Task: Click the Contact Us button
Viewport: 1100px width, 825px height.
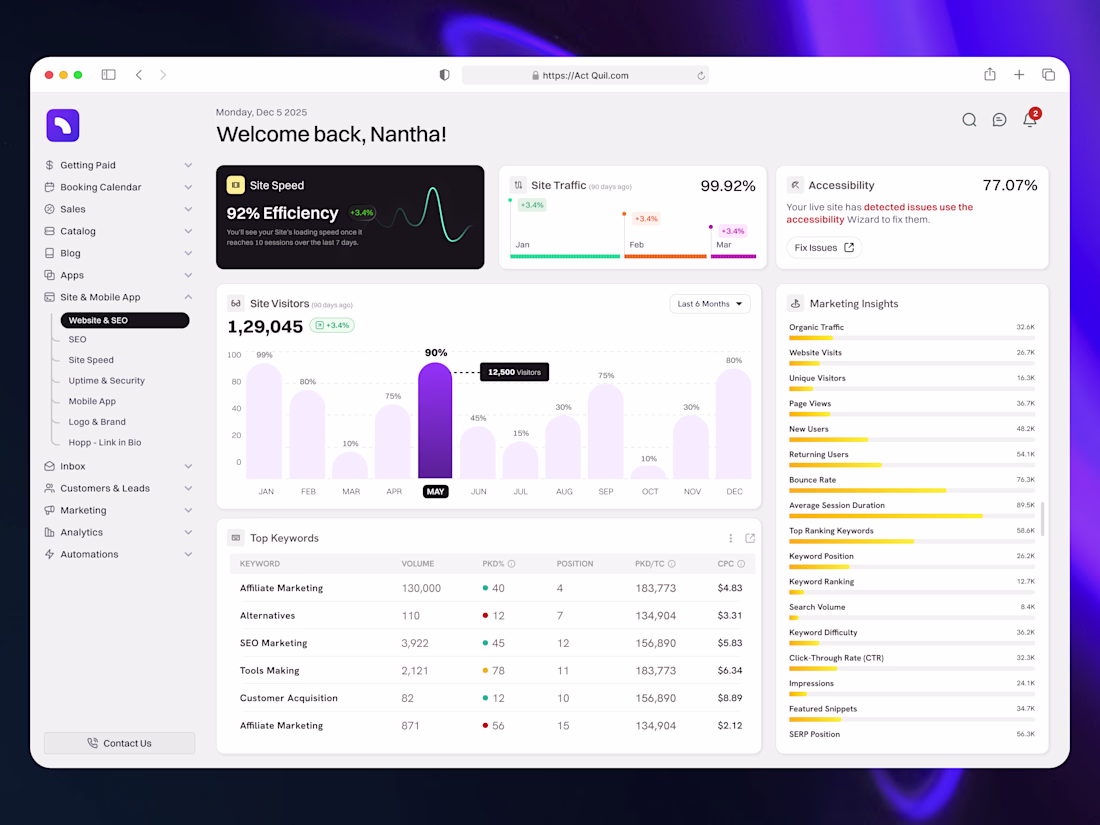Action: [119, 743]
